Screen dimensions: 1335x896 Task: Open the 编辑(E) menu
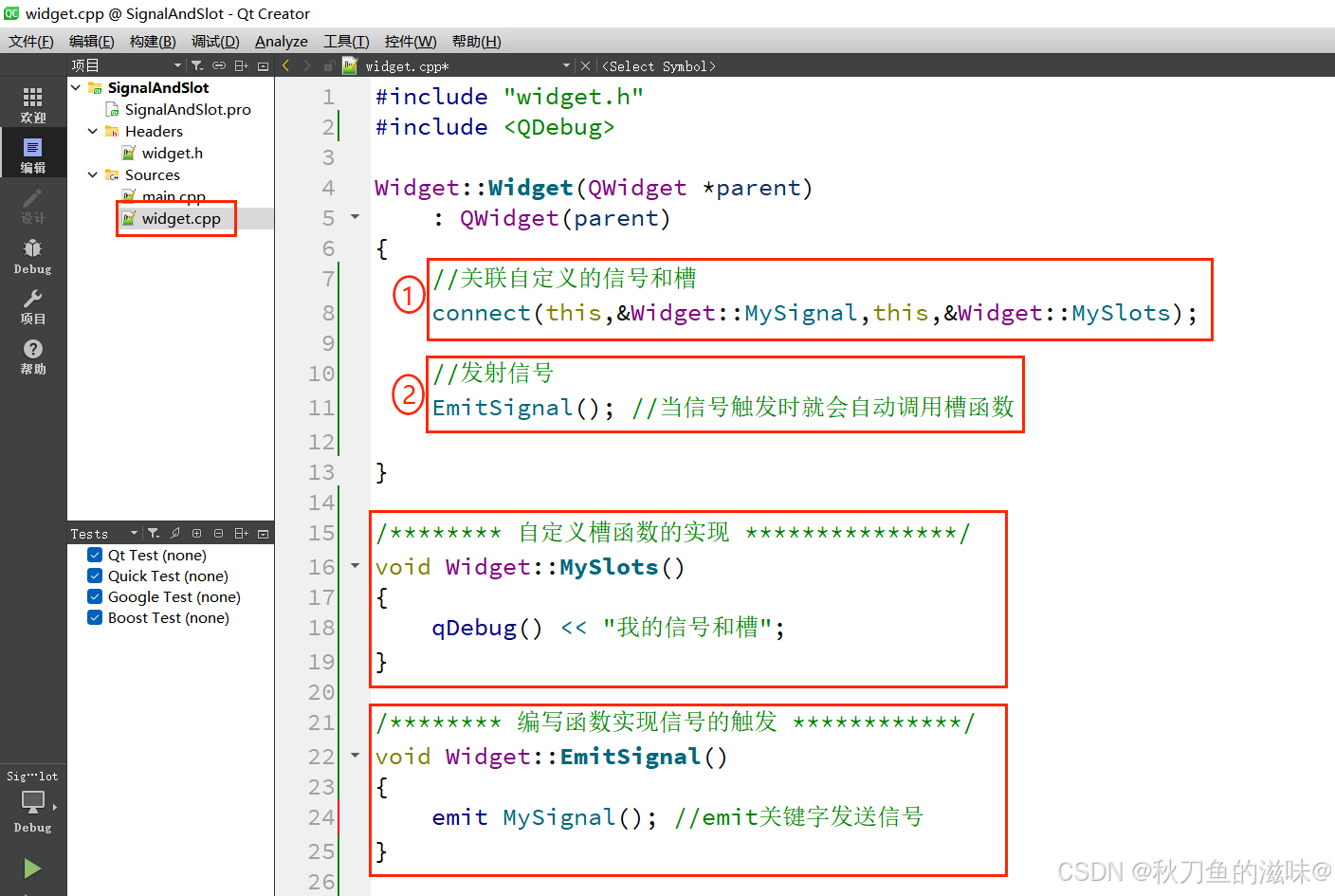pos(92,41)
